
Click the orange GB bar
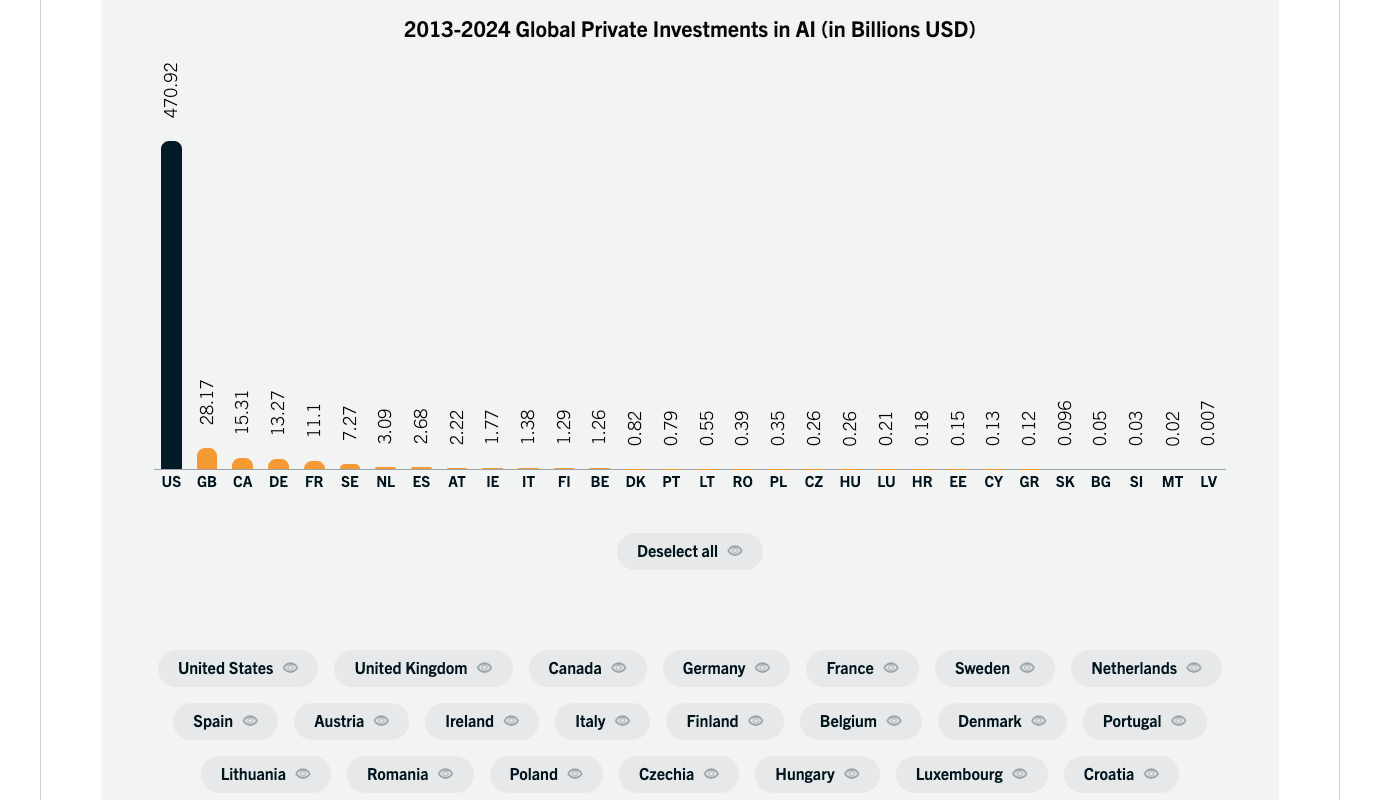tap(207, 459)
